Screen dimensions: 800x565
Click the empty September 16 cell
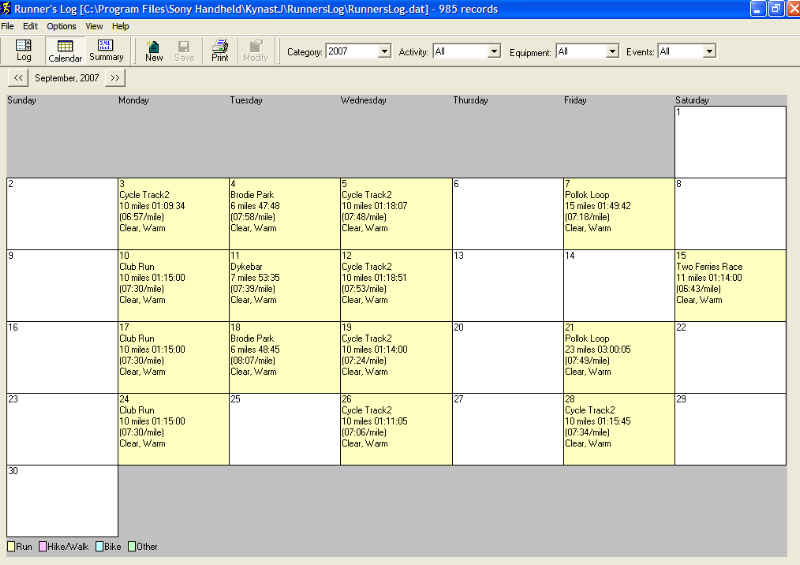click(x=62, y=358)
